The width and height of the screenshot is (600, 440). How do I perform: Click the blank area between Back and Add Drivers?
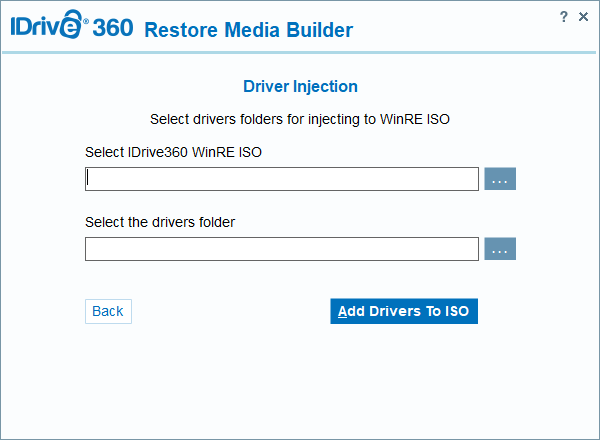tap(230, 311)
